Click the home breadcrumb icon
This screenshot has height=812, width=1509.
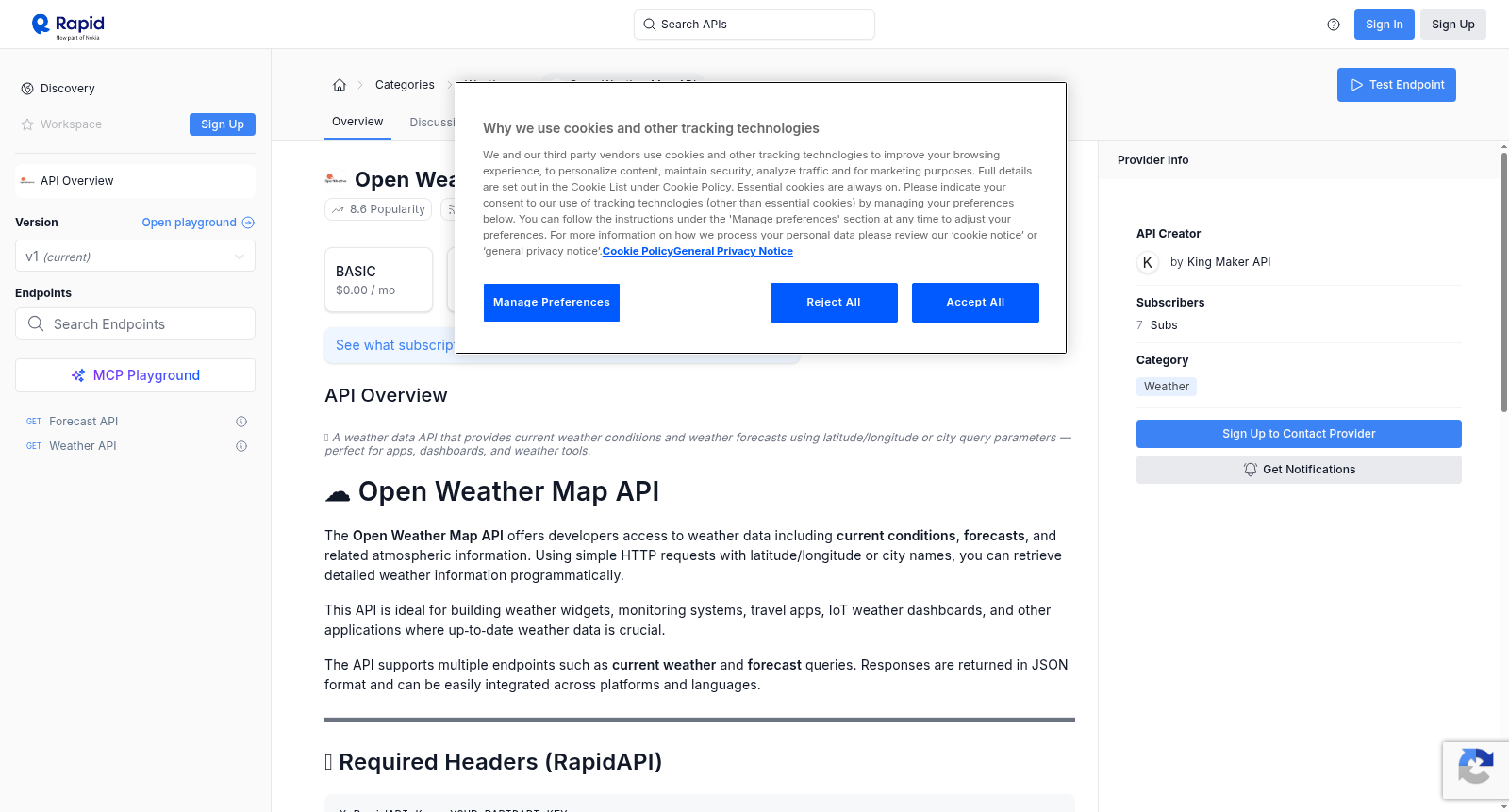point(340,85)
